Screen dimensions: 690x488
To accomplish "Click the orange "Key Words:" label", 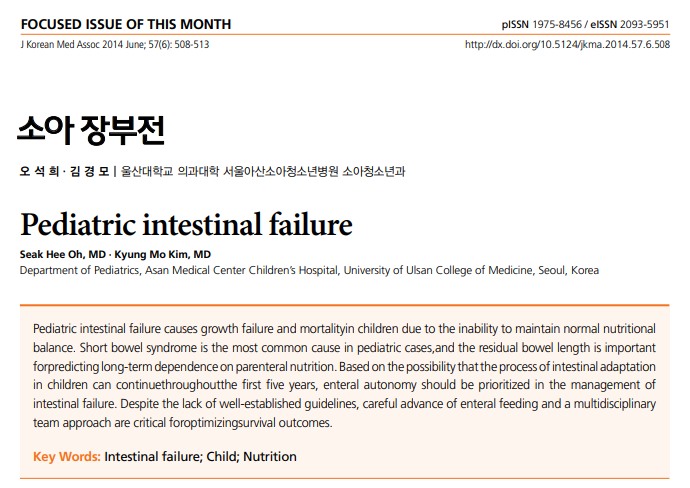I will pyautogui.click(x=66, y=457).
